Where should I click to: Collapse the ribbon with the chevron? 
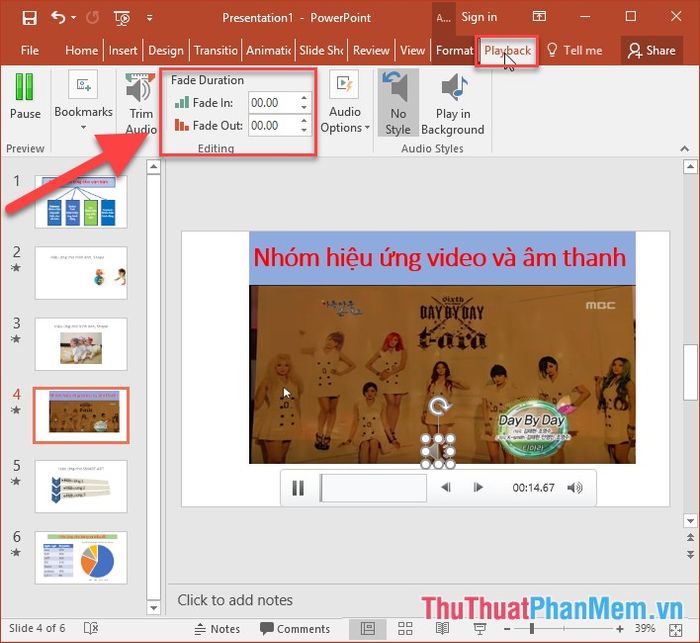pos(684,149)
